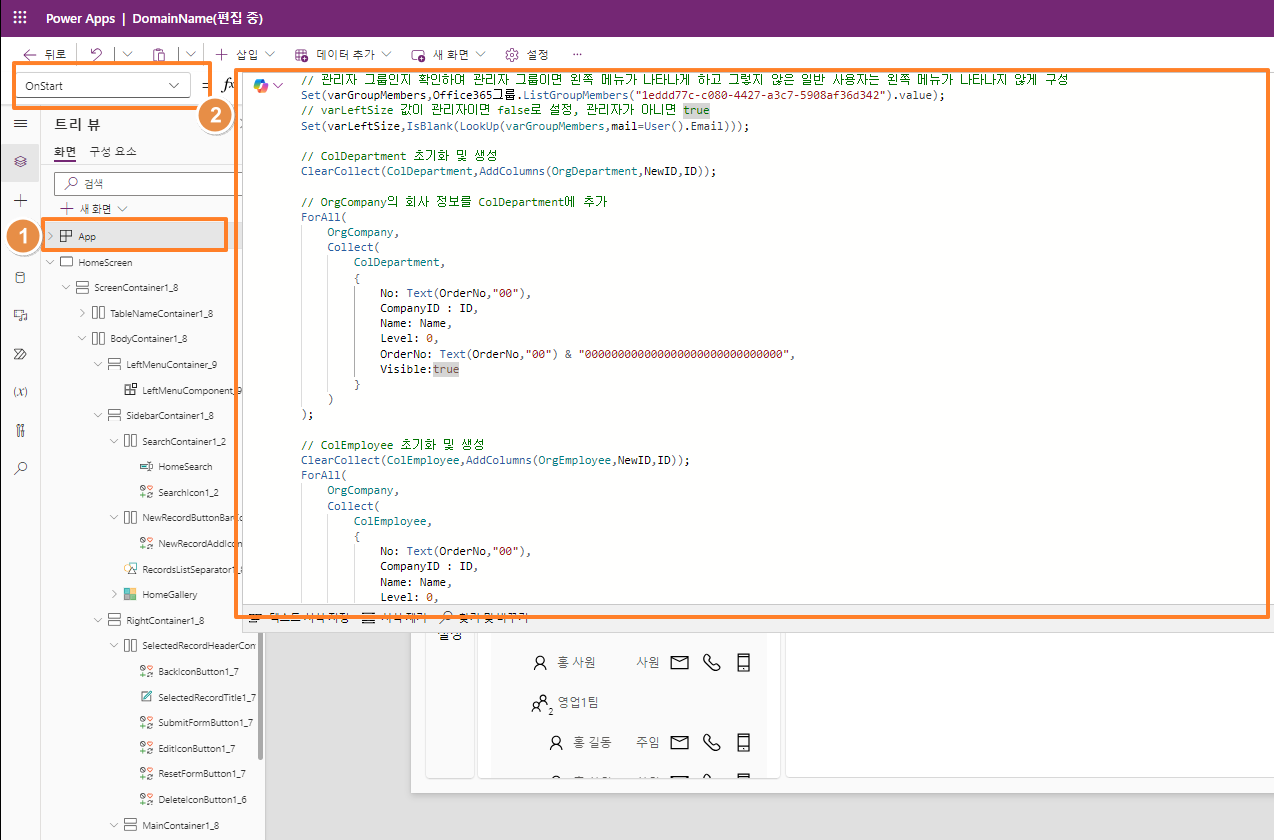
Task: Click the 영업1팀 group icon
Action: (x=540, y=704)
